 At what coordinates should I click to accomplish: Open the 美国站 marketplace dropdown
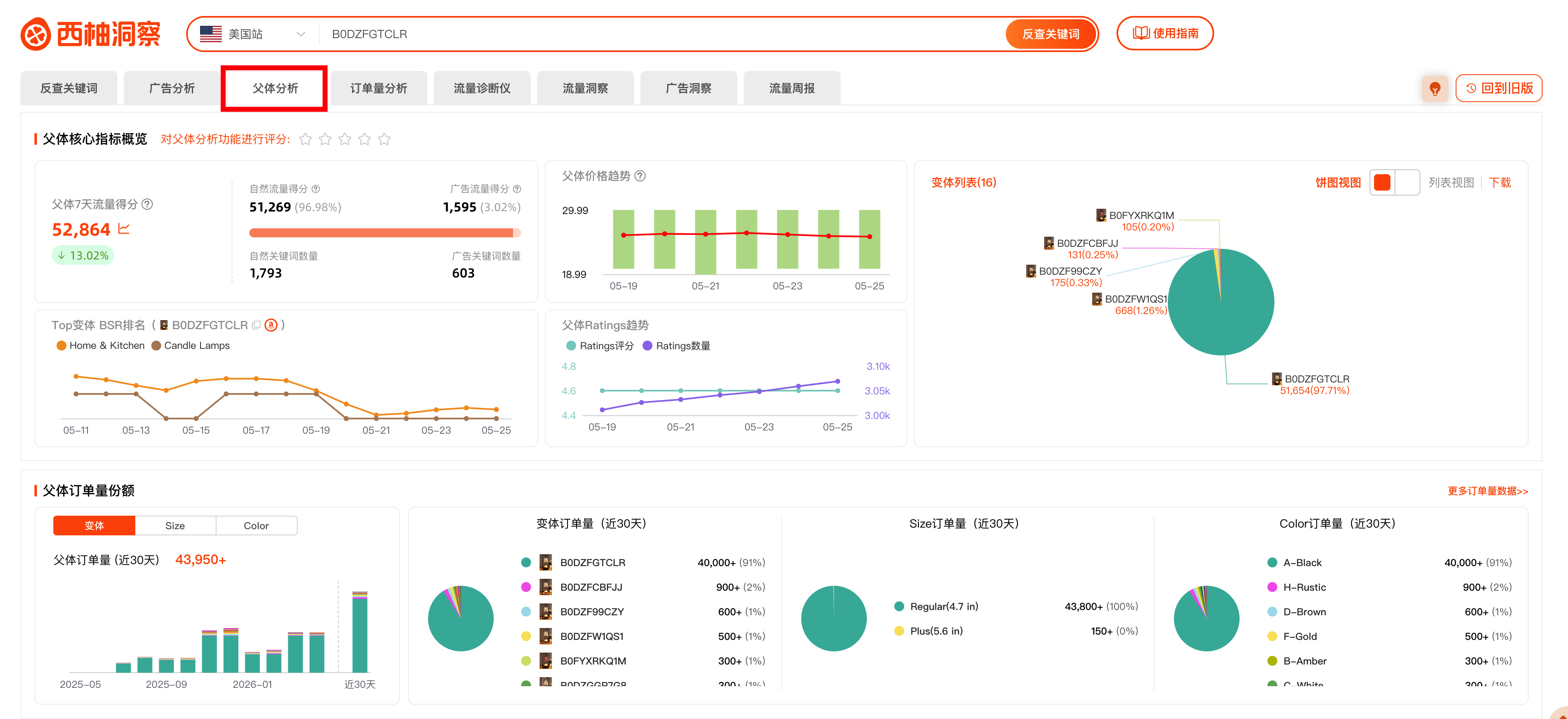coord(253,34)
